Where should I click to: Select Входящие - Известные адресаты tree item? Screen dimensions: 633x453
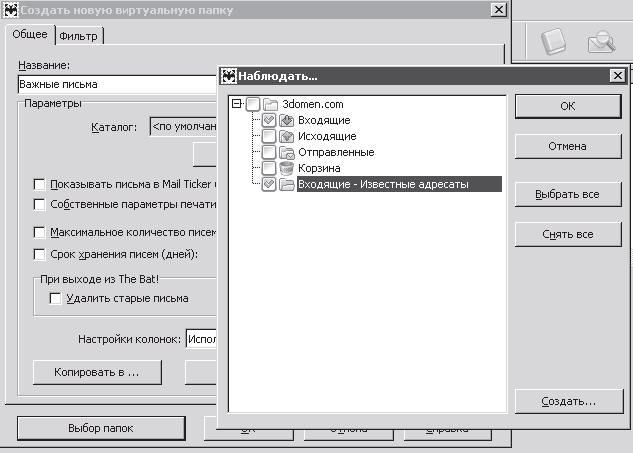[x=383, y=184]
